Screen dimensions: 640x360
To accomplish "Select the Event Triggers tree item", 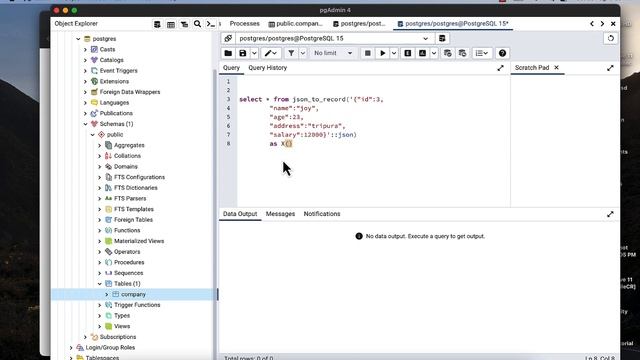I will [118, 71].
